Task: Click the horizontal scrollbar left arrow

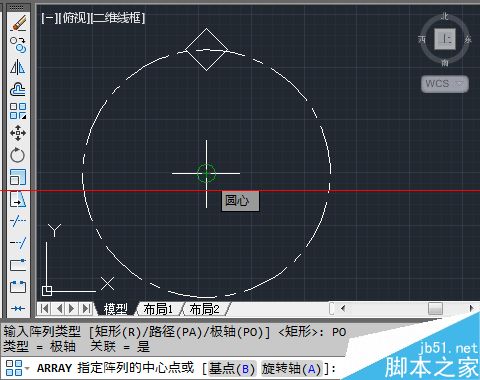Action: 343,308
